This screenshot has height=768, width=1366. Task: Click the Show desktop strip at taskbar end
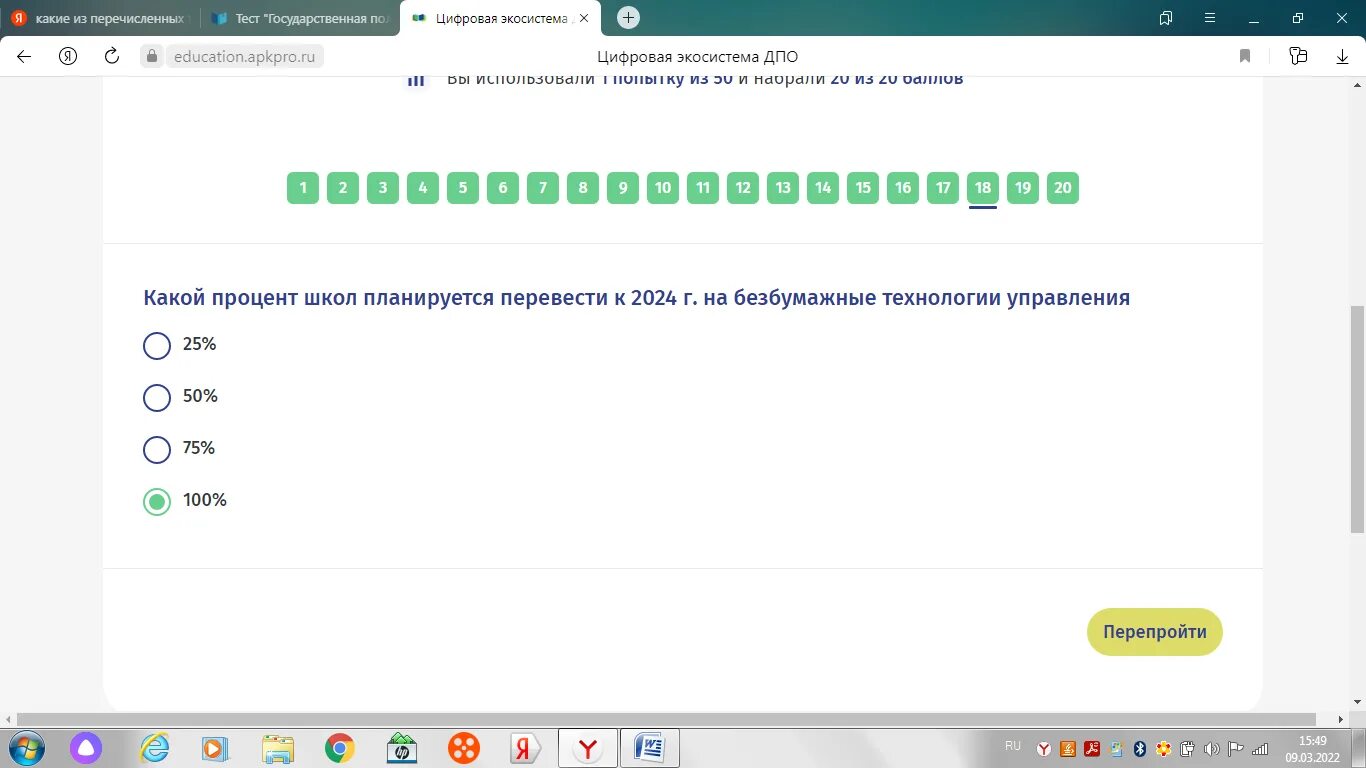(1359, 748)
